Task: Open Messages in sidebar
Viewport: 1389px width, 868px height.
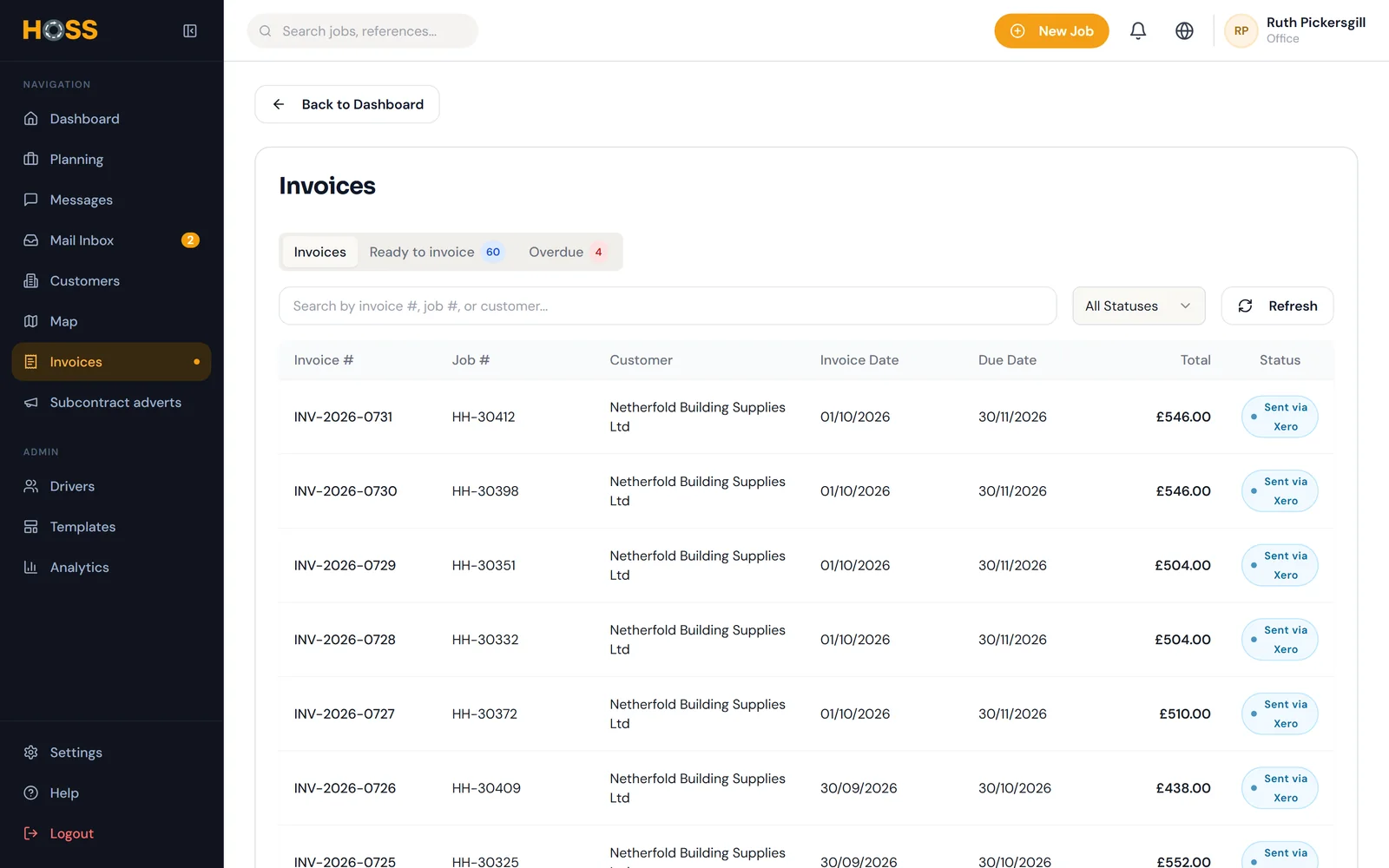Action: tap(111, 200)
